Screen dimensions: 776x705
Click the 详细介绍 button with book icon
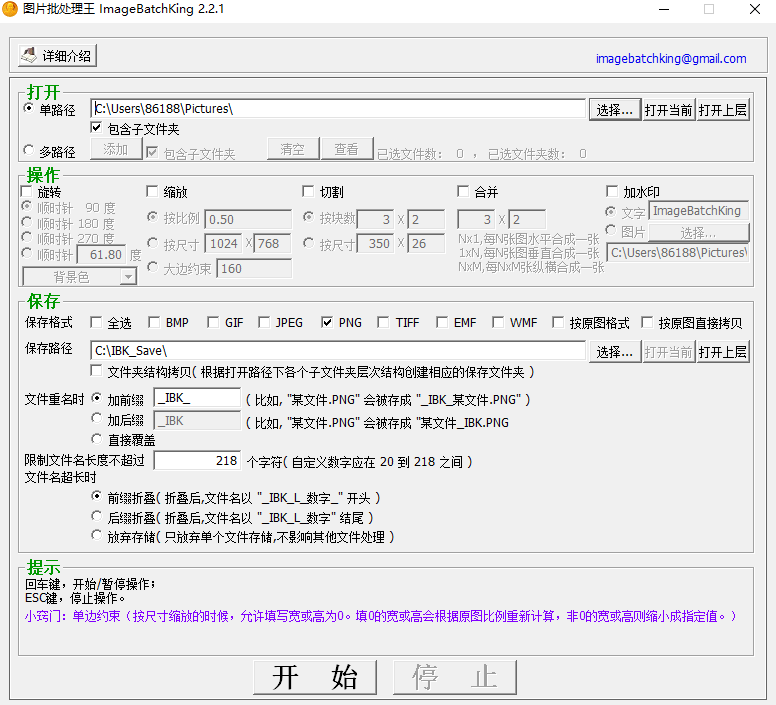coord(56,56)
